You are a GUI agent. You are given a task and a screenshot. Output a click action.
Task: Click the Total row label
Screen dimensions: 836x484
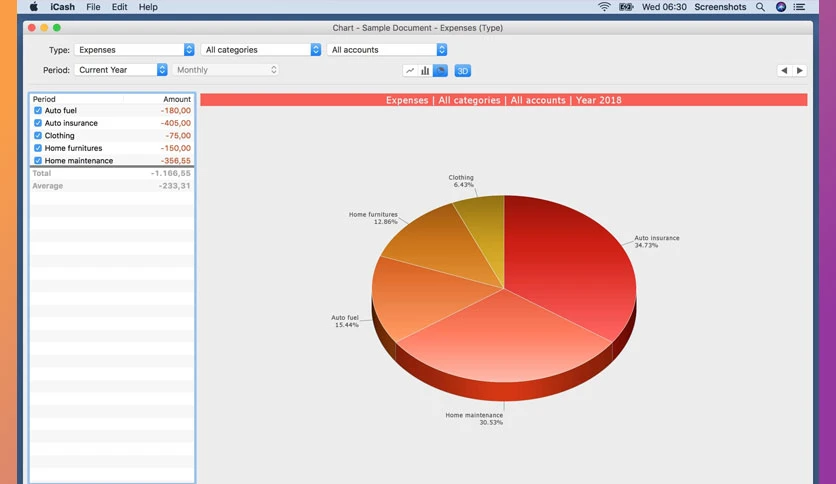tap(42, 173)
